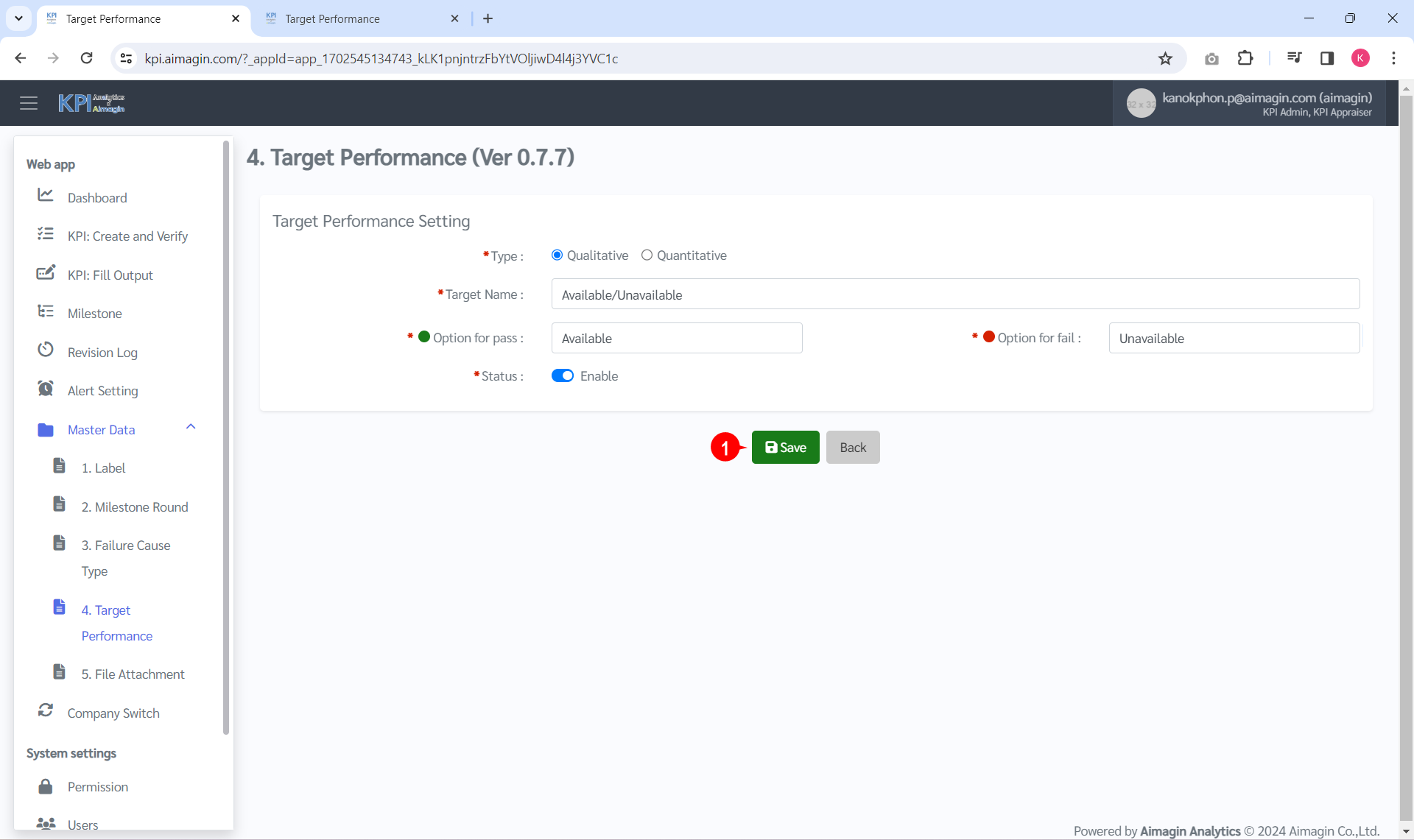Click the Back button

click(852, 447)
